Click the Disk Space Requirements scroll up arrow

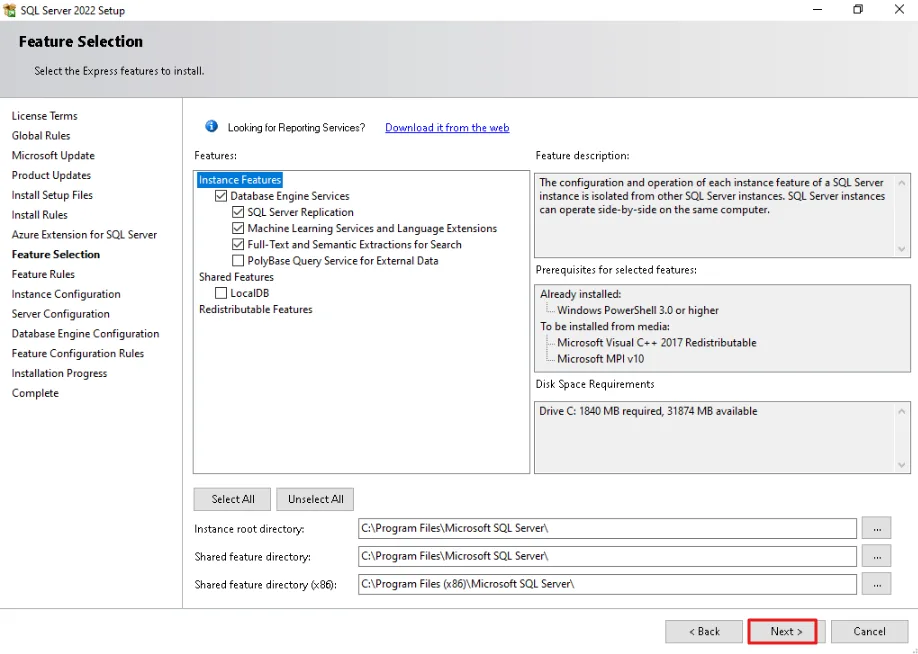click(x=902, y=412)
